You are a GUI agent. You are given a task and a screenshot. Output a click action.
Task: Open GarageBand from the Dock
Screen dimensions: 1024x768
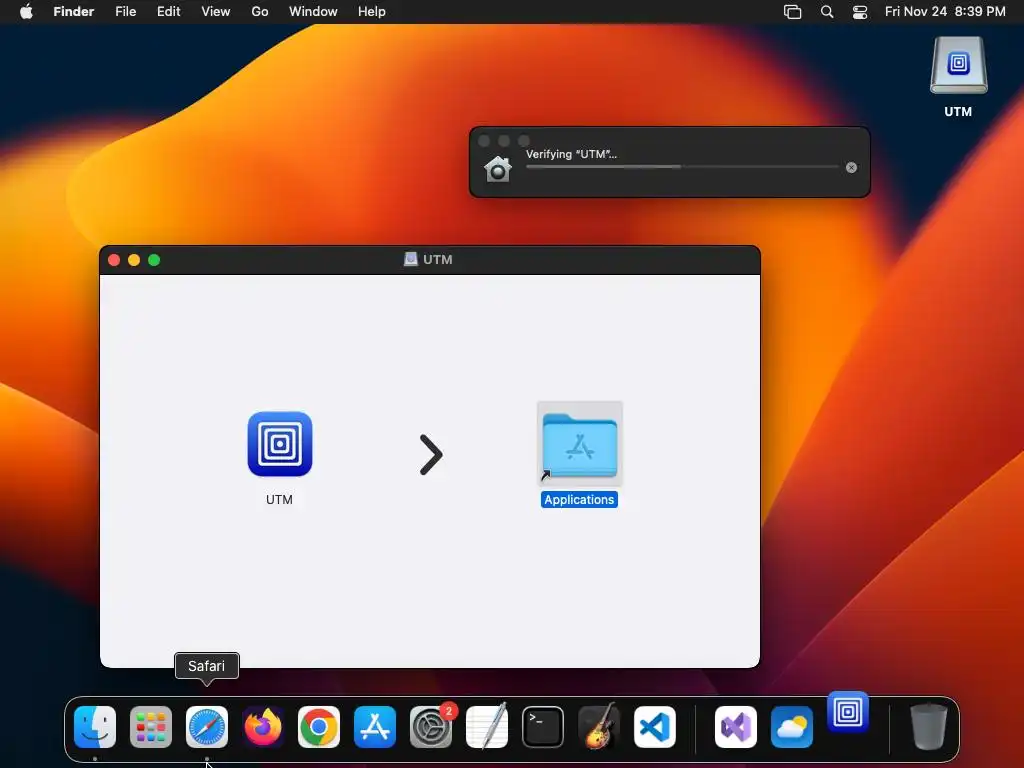tap(598, 727)
